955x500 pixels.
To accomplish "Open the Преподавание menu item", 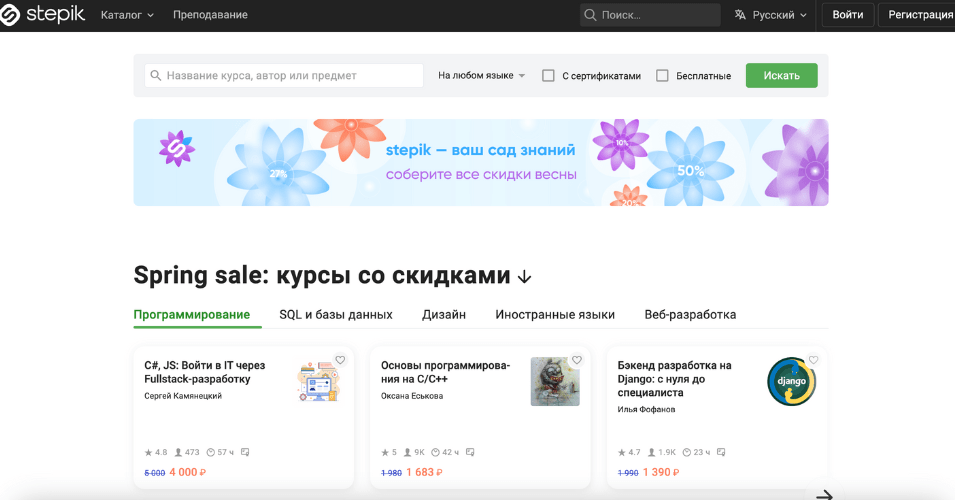I will pos(210,15).
